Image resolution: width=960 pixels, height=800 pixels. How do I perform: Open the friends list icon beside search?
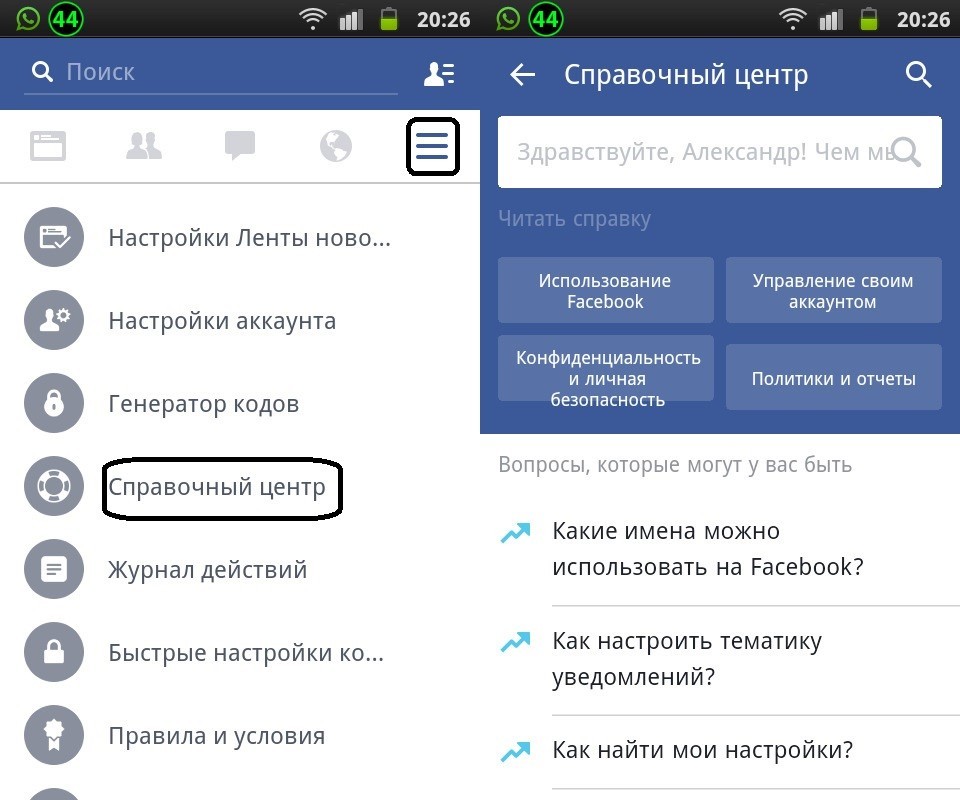[439, 74]
